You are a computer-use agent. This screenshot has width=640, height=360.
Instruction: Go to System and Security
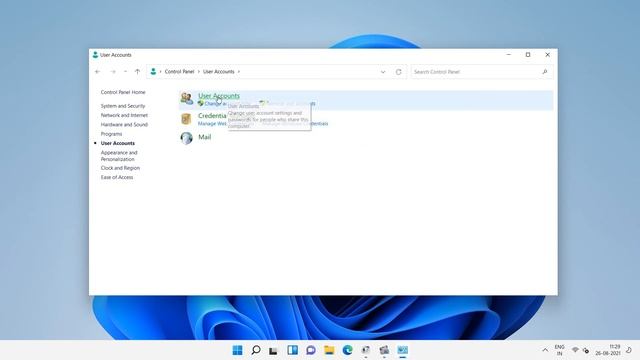(x=123, y=106)
